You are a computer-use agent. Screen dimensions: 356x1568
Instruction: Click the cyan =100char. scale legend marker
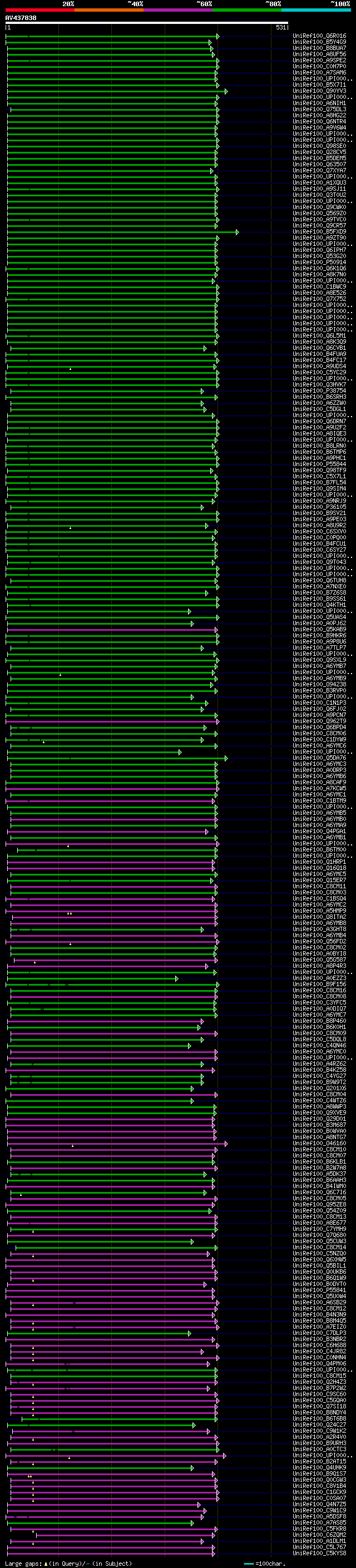pos(250,1564)
